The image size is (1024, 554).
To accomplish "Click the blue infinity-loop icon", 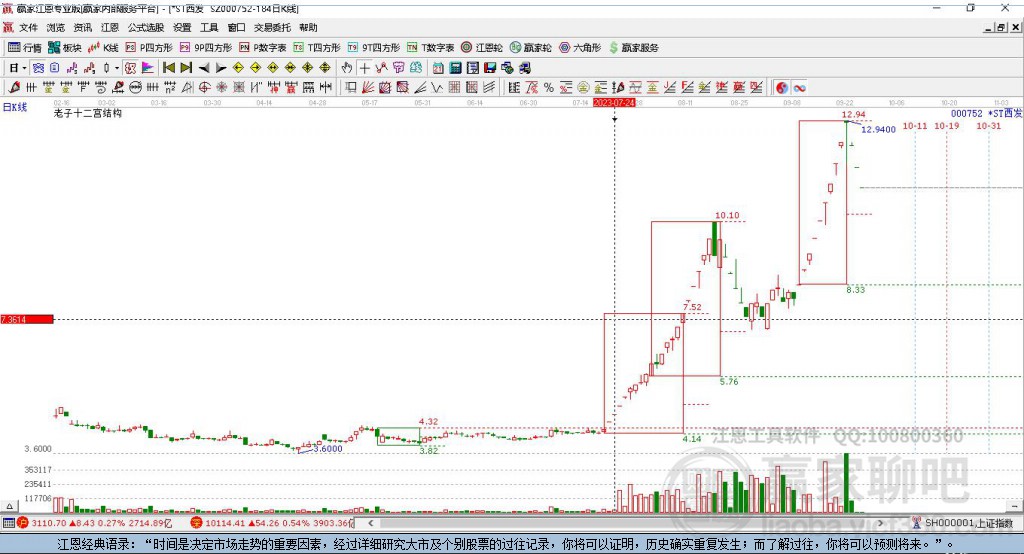I will (x=799, y=88).
